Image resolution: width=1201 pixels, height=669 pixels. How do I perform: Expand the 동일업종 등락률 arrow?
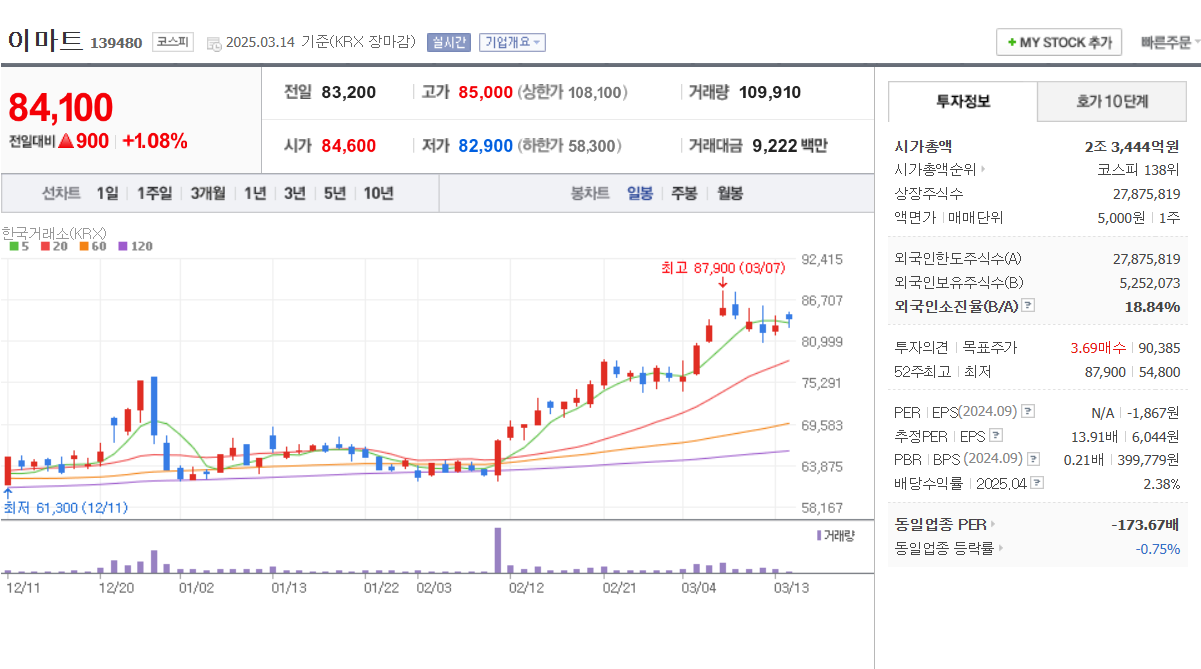(1001, 548)
